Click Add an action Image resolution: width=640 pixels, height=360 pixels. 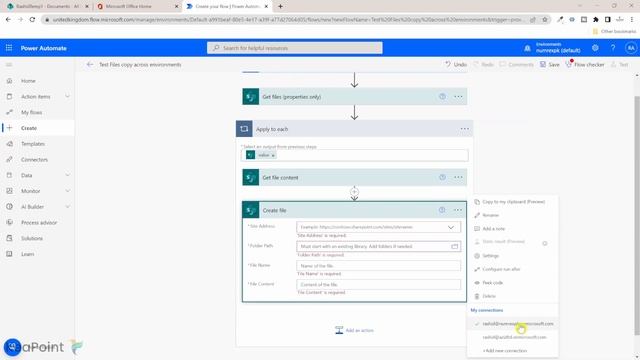pyautogui.click(x=354, y=330)
